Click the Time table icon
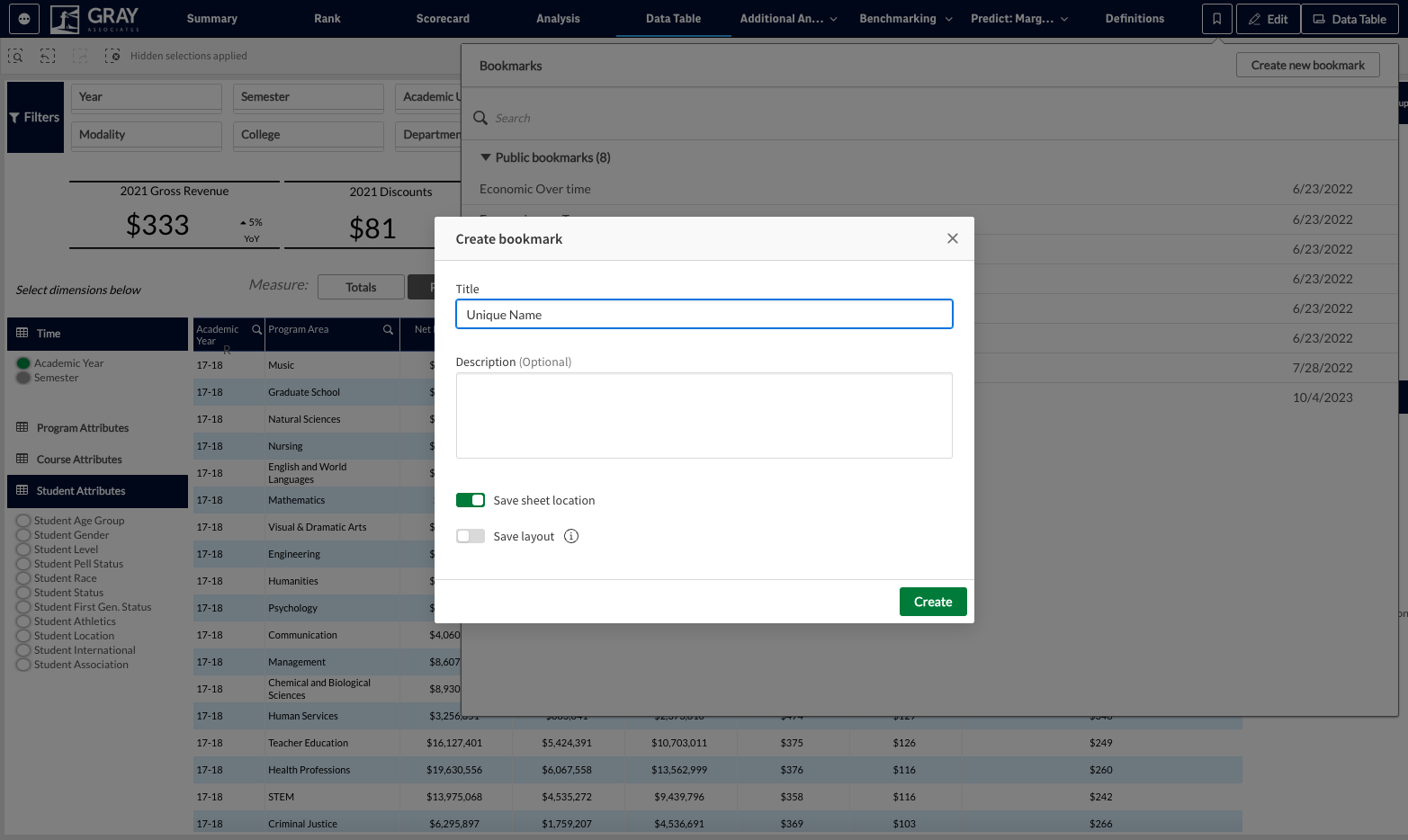This screenshot has width=1408, height=840. 22,333
